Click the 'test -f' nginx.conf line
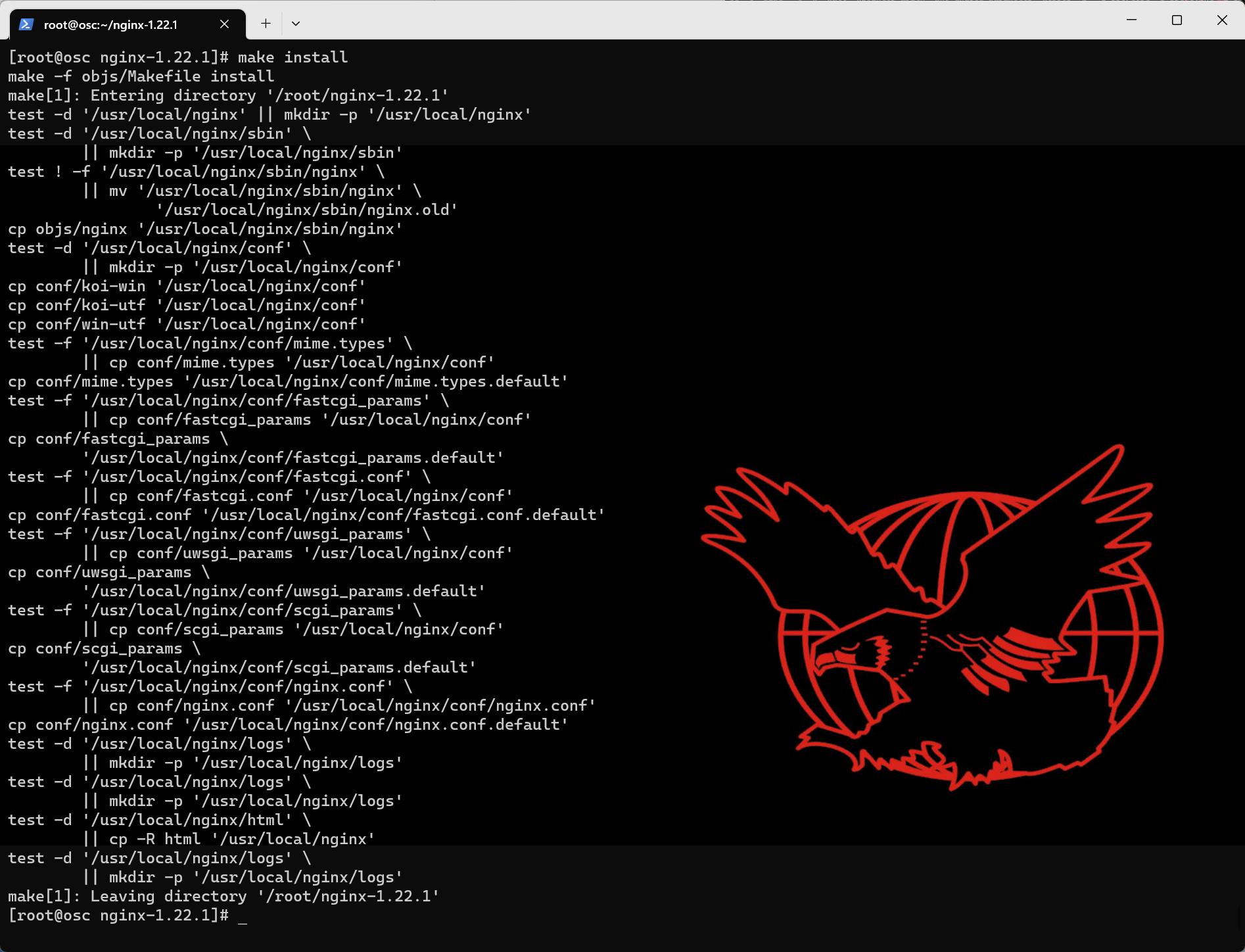The image size is (1245, 952). [210, 686]
